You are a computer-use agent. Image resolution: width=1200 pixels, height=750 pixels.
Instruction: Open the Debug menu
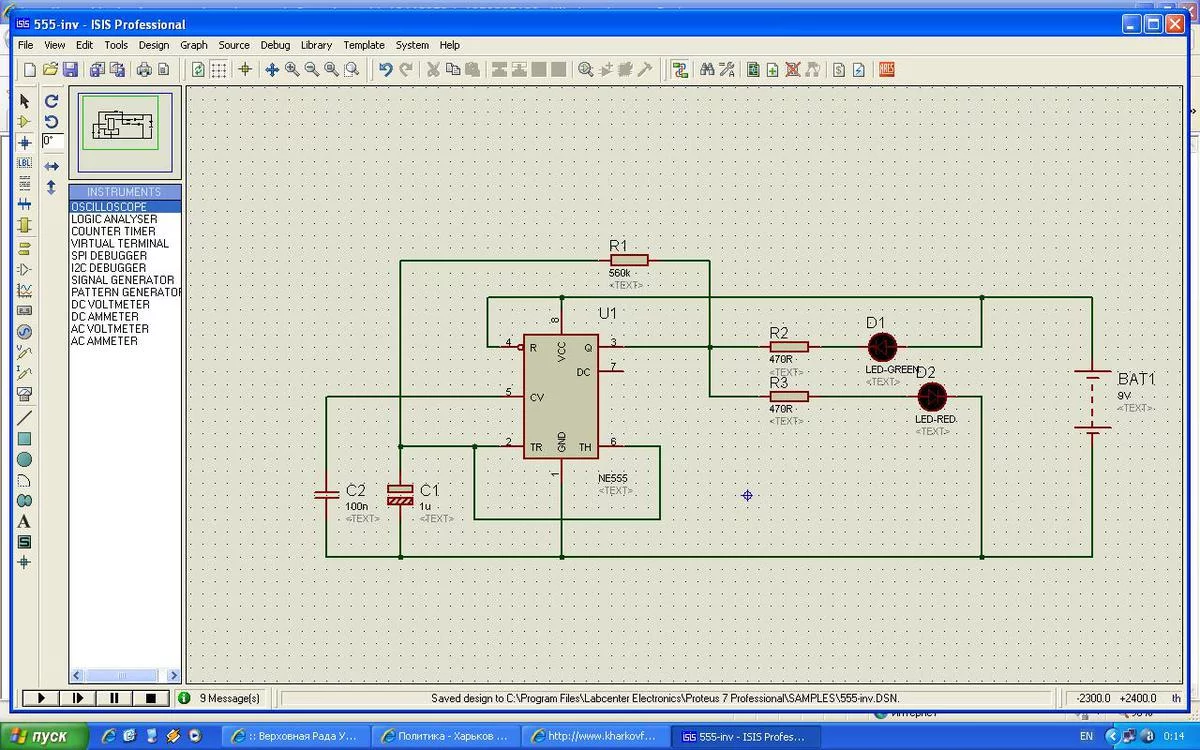click(275, 45)
